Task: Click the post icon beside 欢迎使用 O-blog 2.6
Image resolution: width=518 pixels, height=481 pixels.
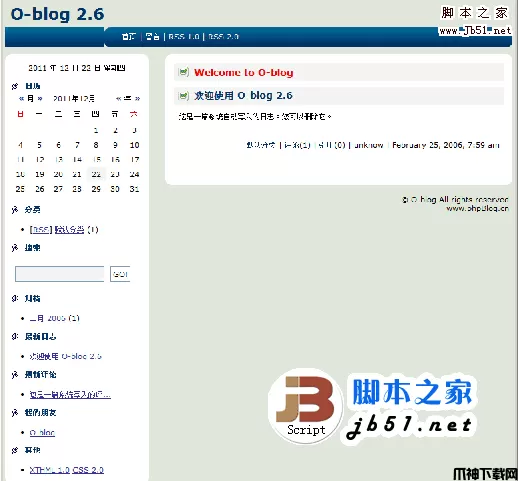Action: pyautogui.click(x=183, y=96)
